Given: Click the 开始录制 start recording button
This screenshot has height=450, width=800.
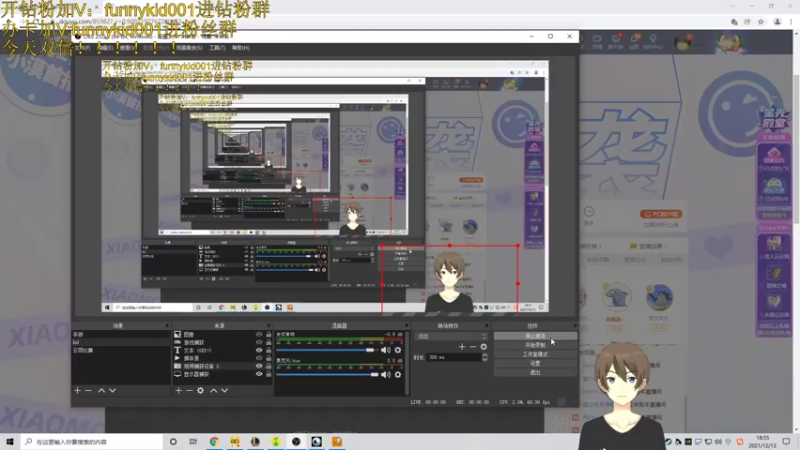Looking at the screenshot, I should [535, 345].
